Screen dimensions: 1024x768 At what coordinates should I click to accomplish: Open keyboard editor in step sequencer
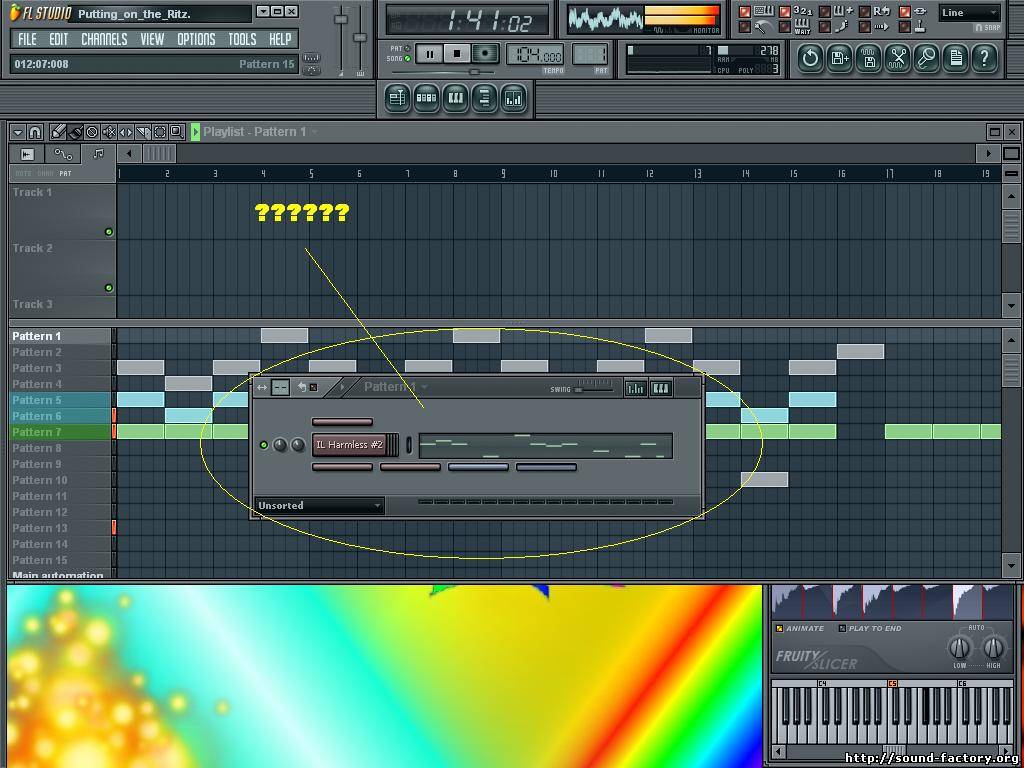661,389
